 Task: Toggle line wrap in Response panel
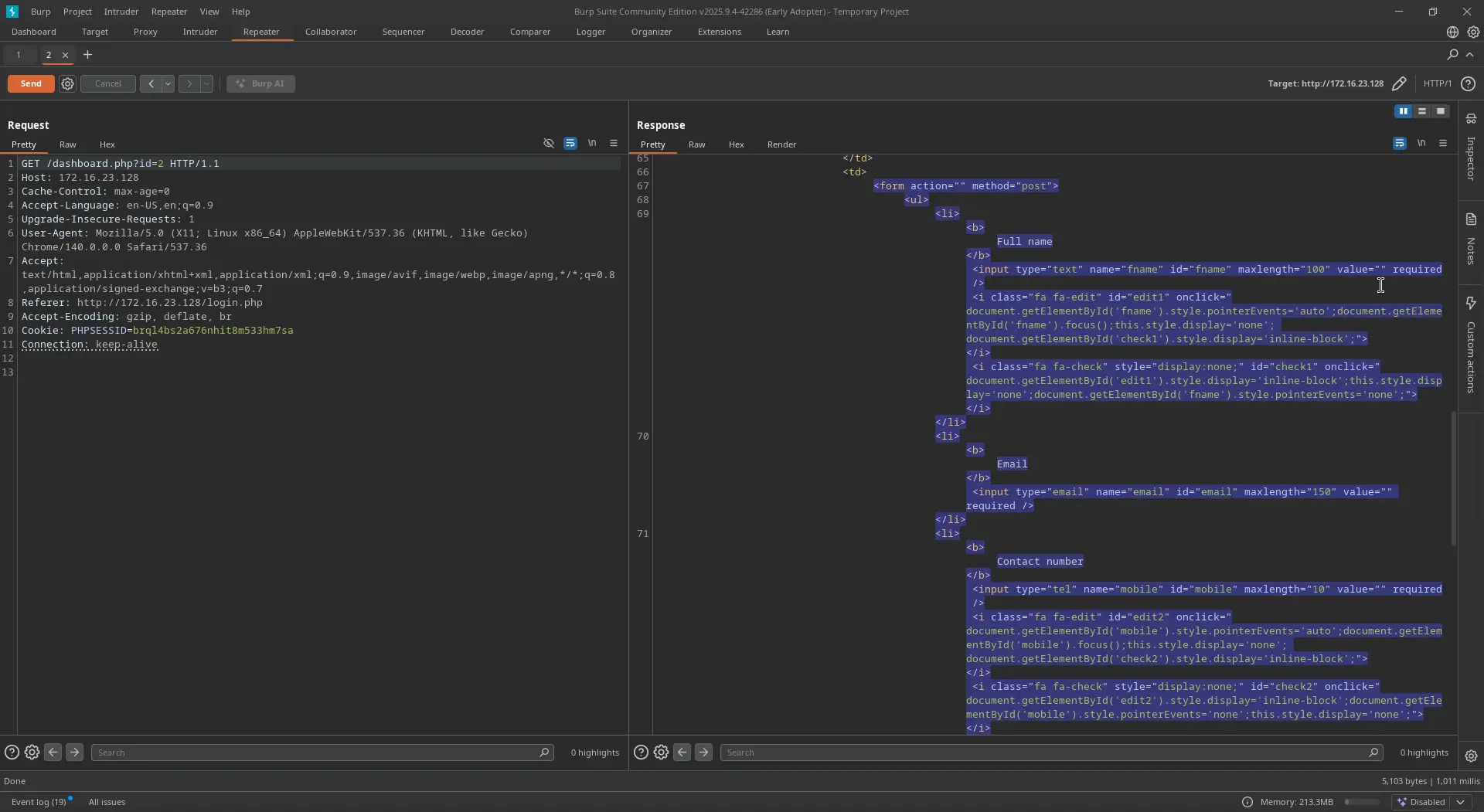(1400, 144)
